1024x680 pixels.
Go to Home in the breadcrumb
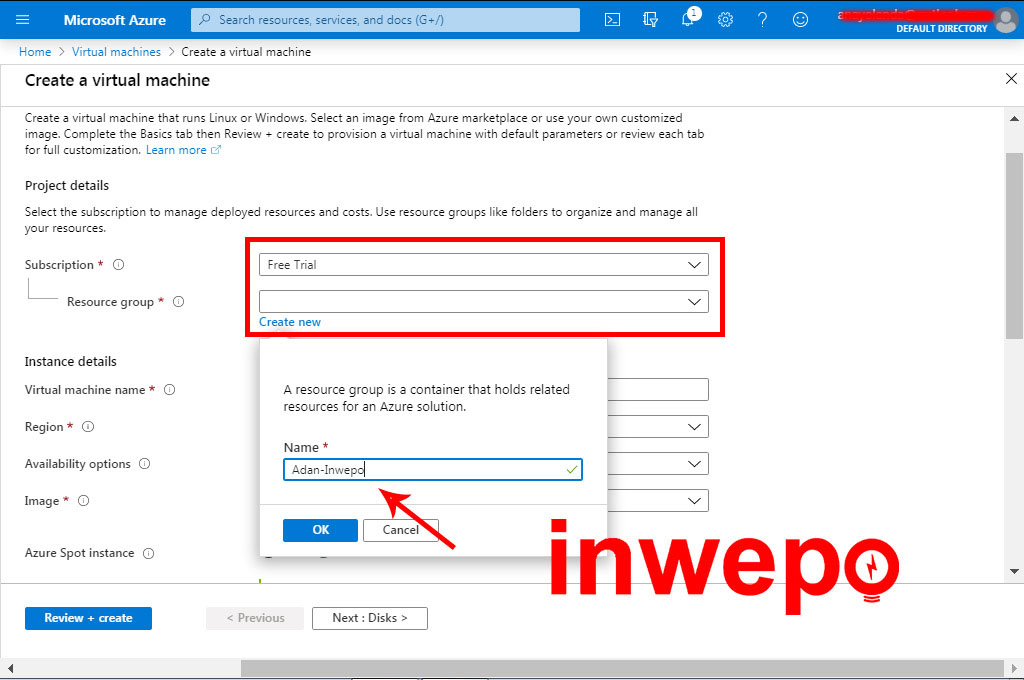pos(35,52)
